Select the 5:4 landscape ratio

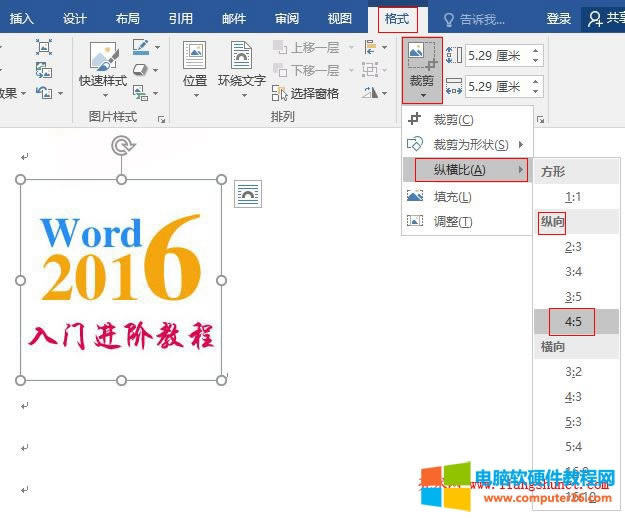(576, 446)
